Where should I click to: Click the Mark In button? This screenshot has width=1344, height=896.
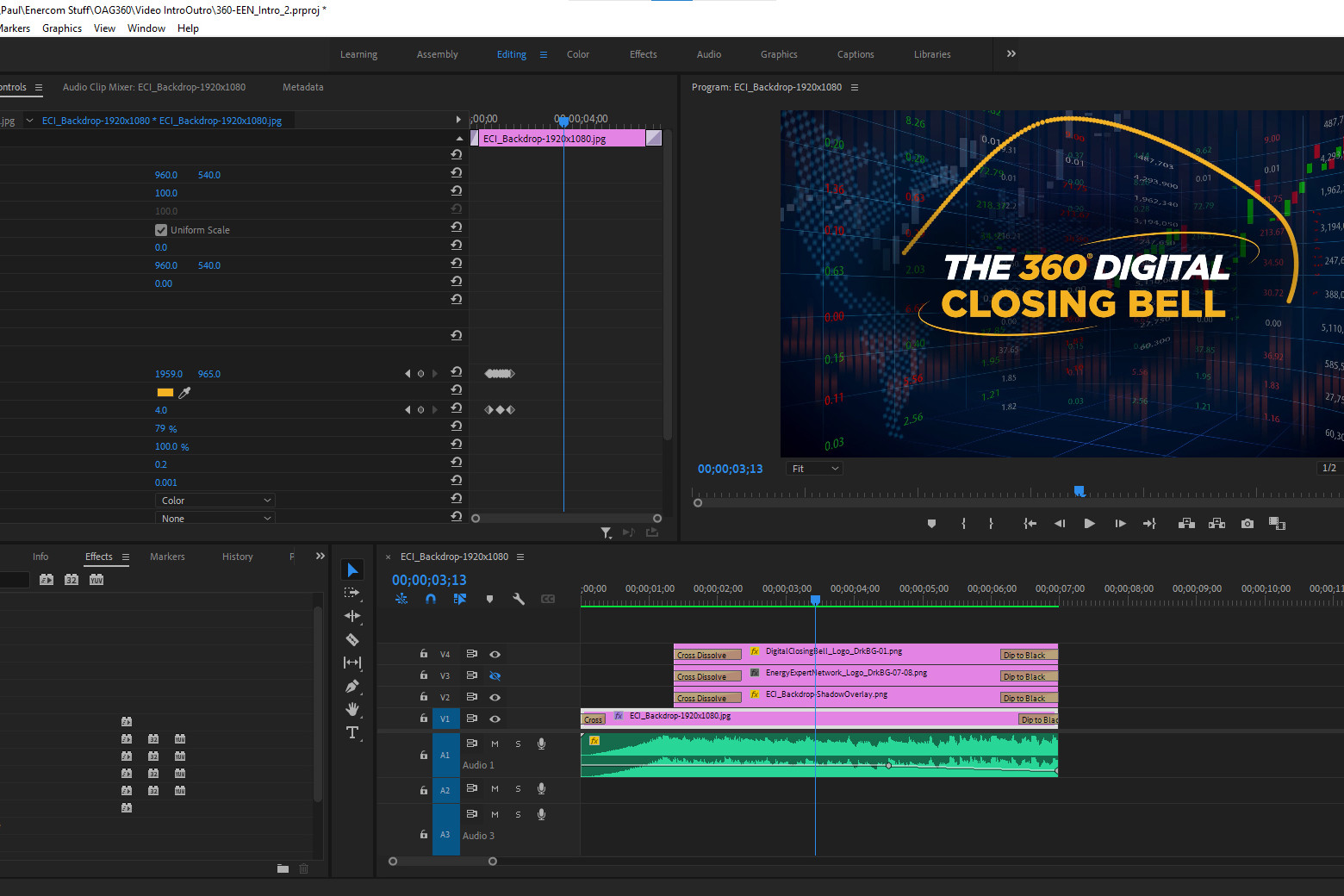pos(963,524)
